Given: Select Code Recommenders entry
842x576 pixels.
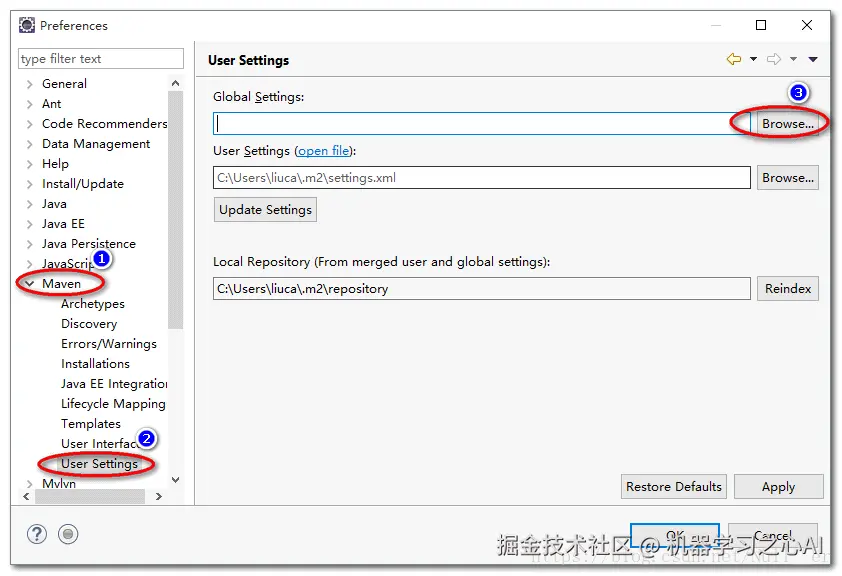Looking at the screenshot, I should (105, 123).
